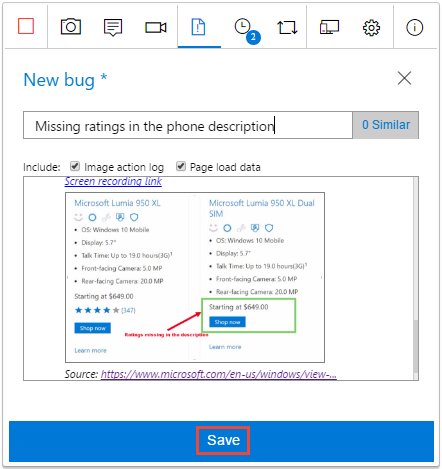Open the info icon
Image resolution: width=442 pixels, height=469 pixels.
point(414,27)
